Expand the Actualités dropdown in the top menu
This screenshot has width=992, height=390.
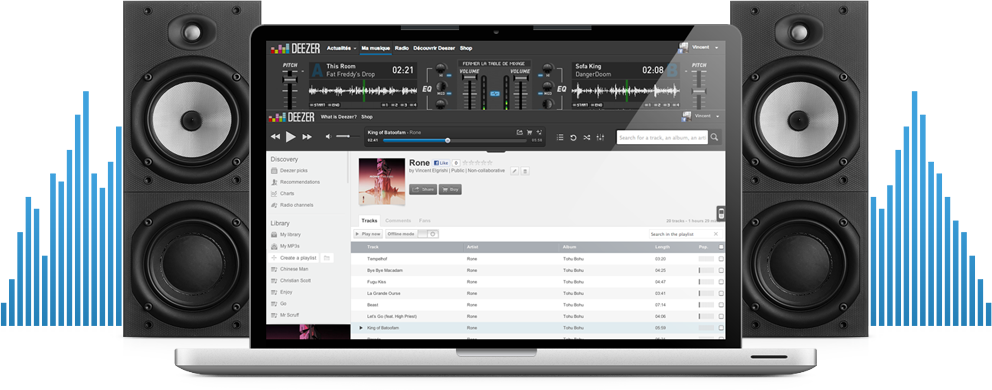(x=342, y=48)
